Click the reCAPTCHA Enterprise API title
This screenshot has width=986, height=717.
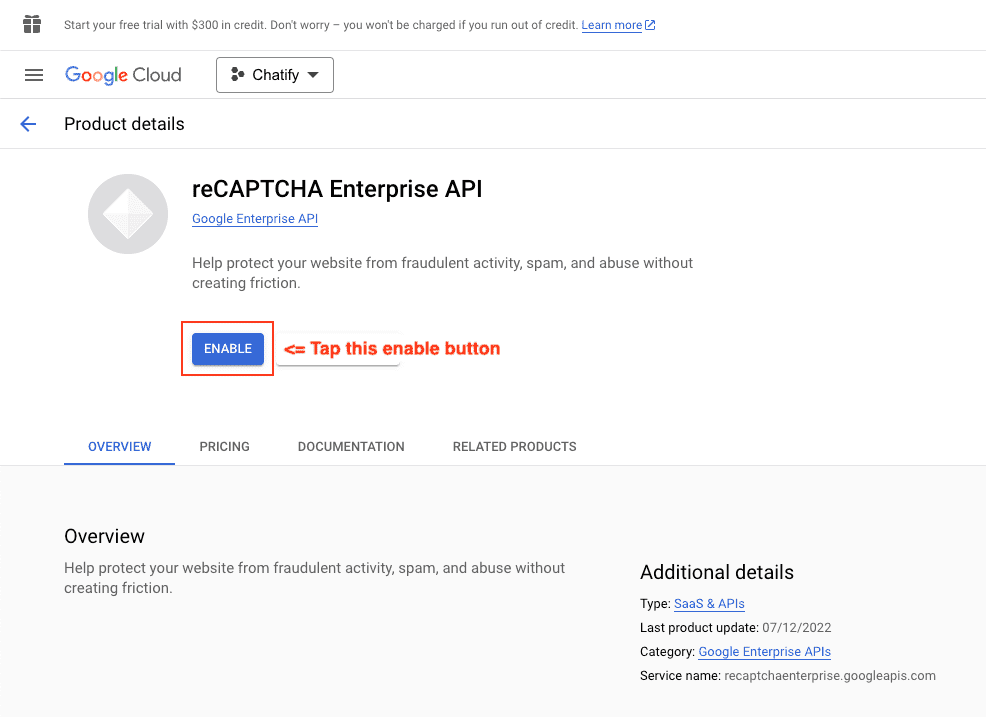337,189
